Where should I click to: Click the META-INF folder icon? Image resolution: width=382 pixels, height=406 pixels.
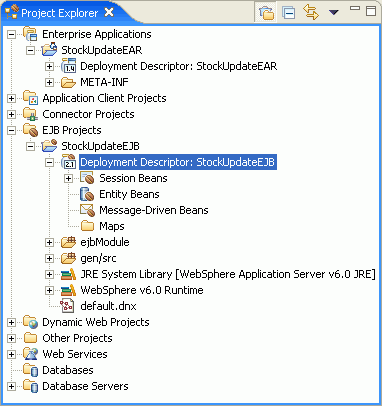pyautogui.click(x=69, y=82)
